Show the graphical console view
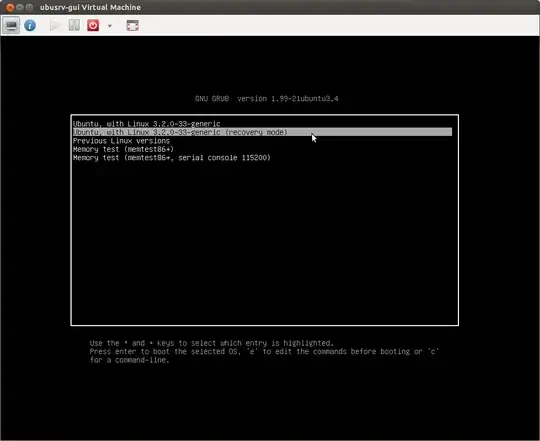The image size is (540, 441). click(11, 25)
